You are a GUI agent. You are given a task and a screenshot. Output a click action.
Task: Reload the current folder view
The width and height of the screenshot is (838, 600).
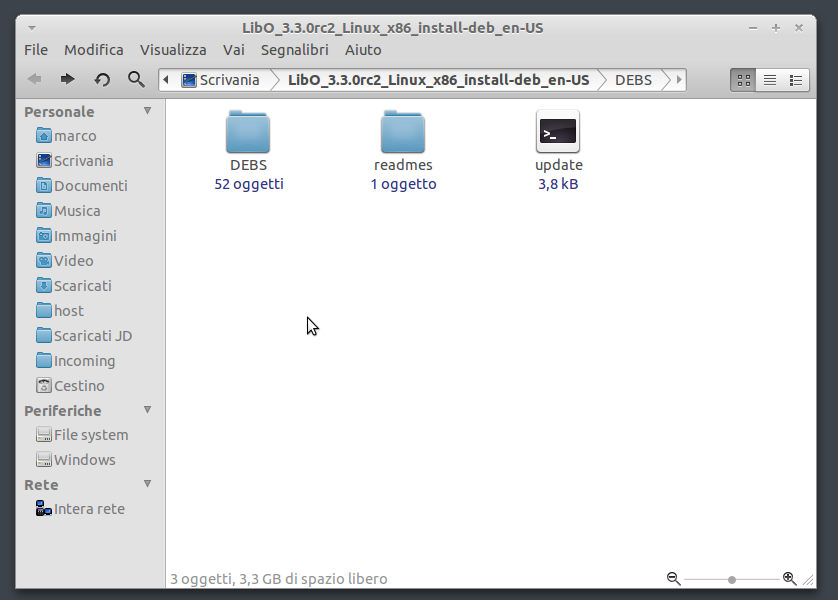[102, 80]
